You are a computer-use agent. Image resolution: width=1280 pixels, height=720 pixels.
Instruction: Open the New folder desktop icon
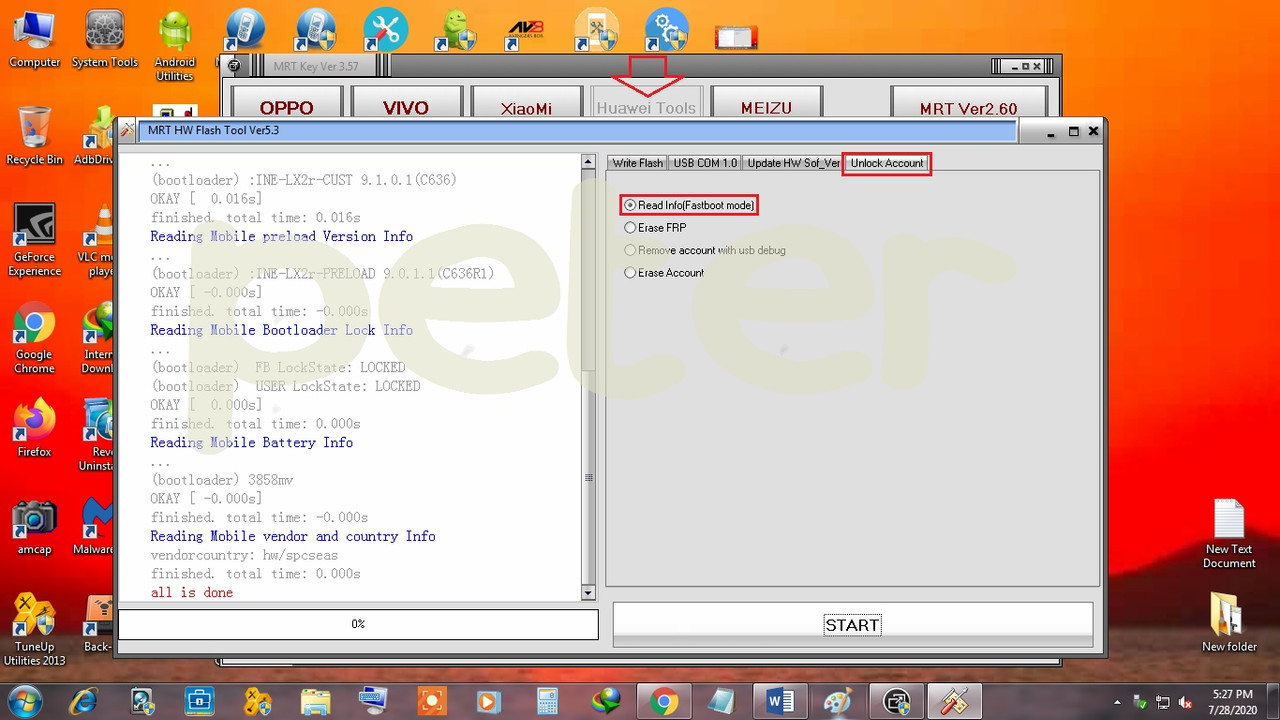click(x=1229, y=622)
